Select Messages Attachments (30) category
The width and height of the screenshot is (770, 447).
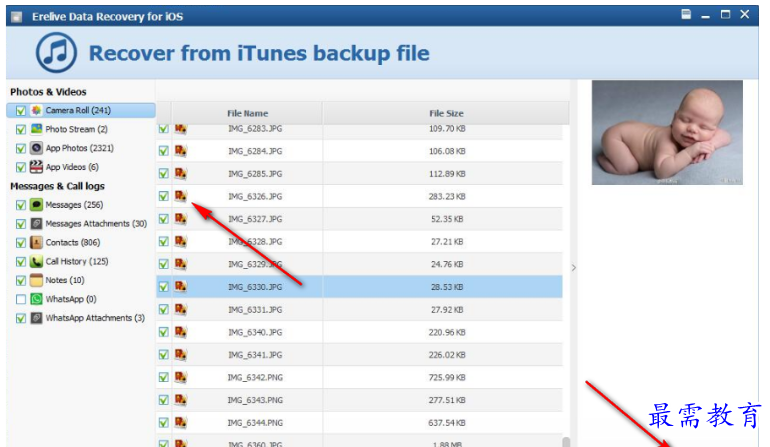coord(96,224)
